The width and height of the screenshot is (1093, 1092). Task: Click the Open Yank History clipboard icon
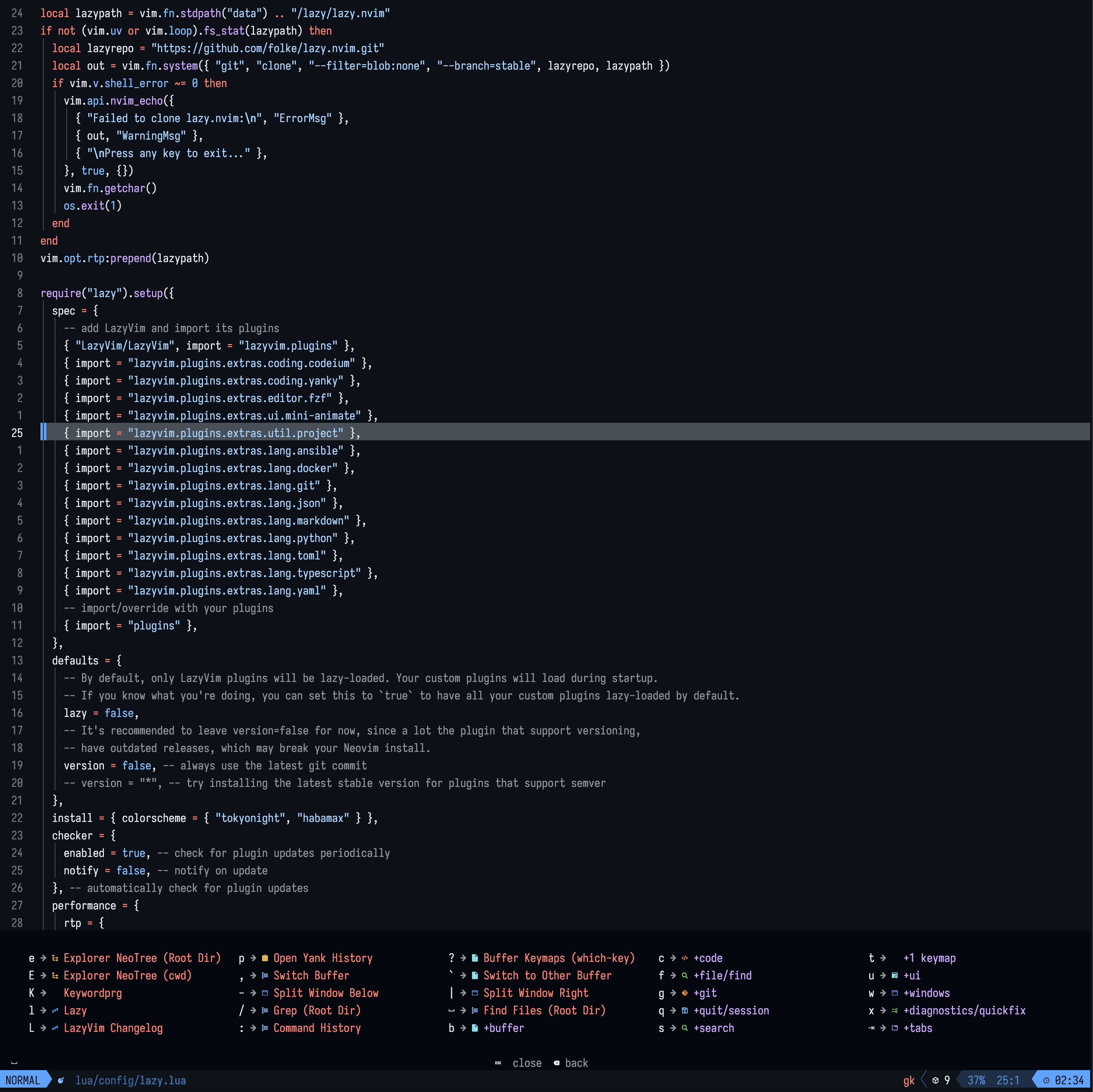click(265, 958)
